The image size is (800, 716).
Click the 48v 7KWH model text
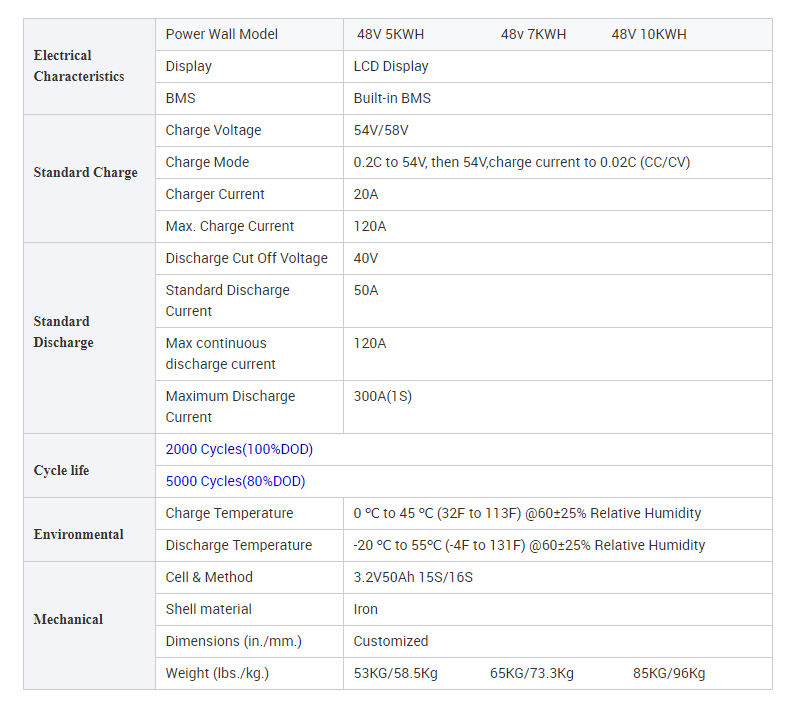(x=533, y=34)
